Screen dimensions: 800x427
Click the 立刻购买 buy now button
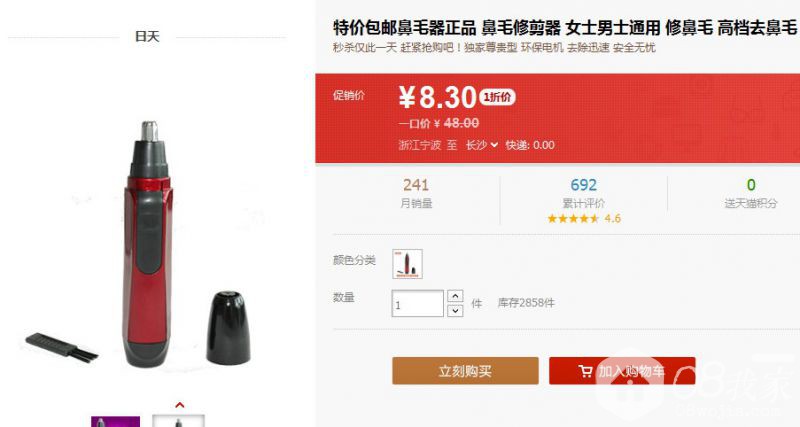pos(465,371)
